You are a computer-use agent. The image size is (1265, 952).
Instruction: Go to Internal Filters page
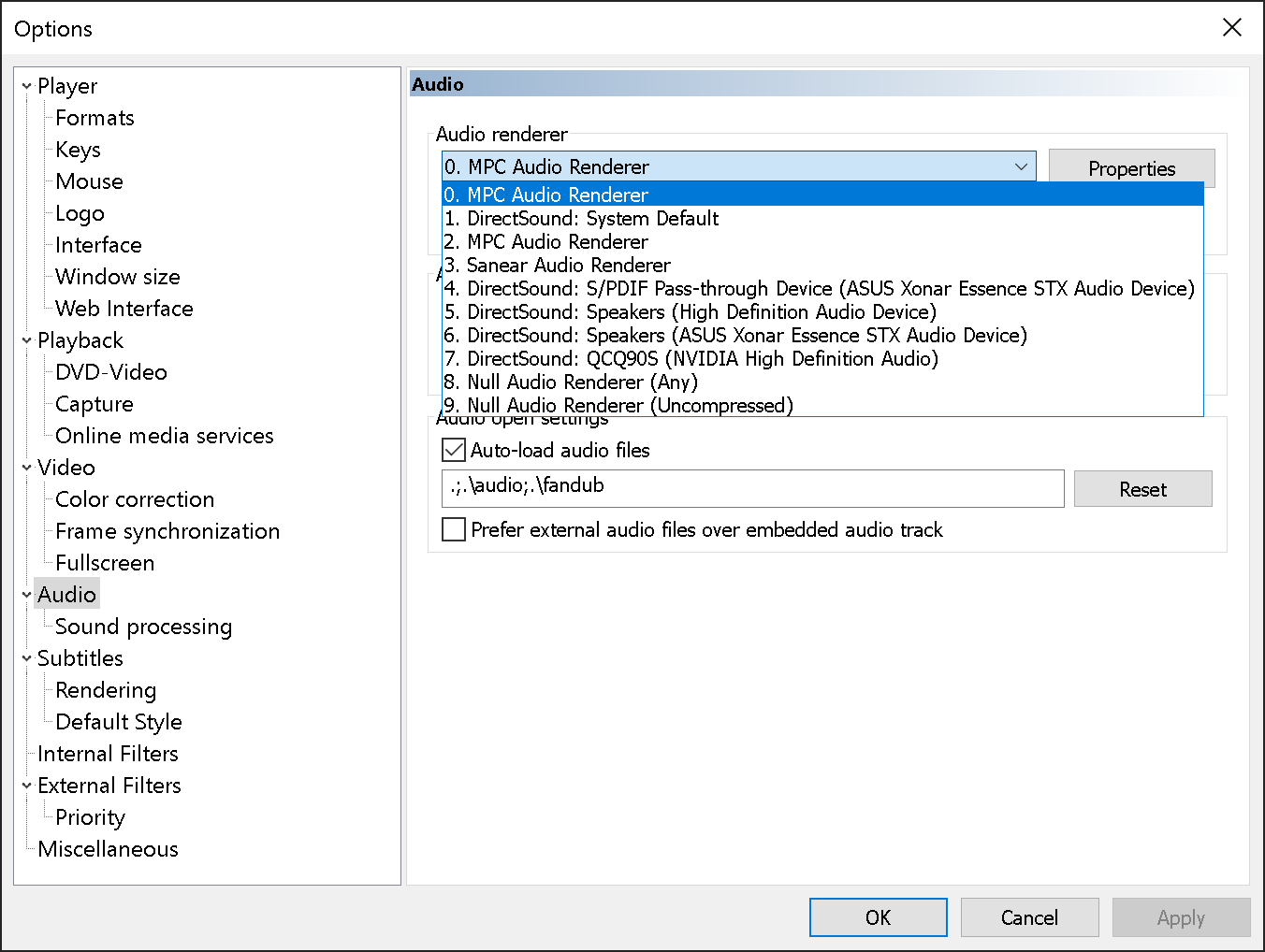[108, 754]
